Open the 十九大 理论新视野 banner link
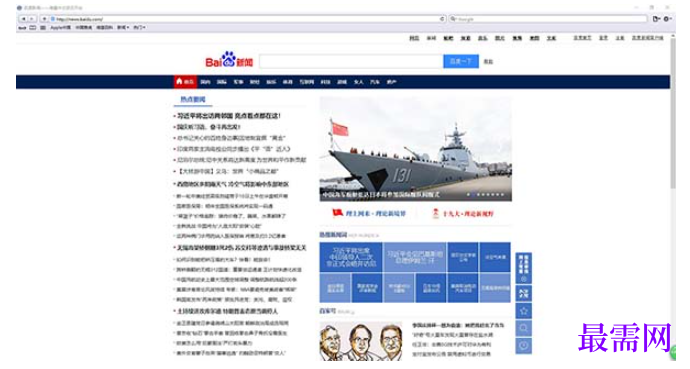Screen dimensions: 690x369 pyautogui.click(x=464, y=213)
